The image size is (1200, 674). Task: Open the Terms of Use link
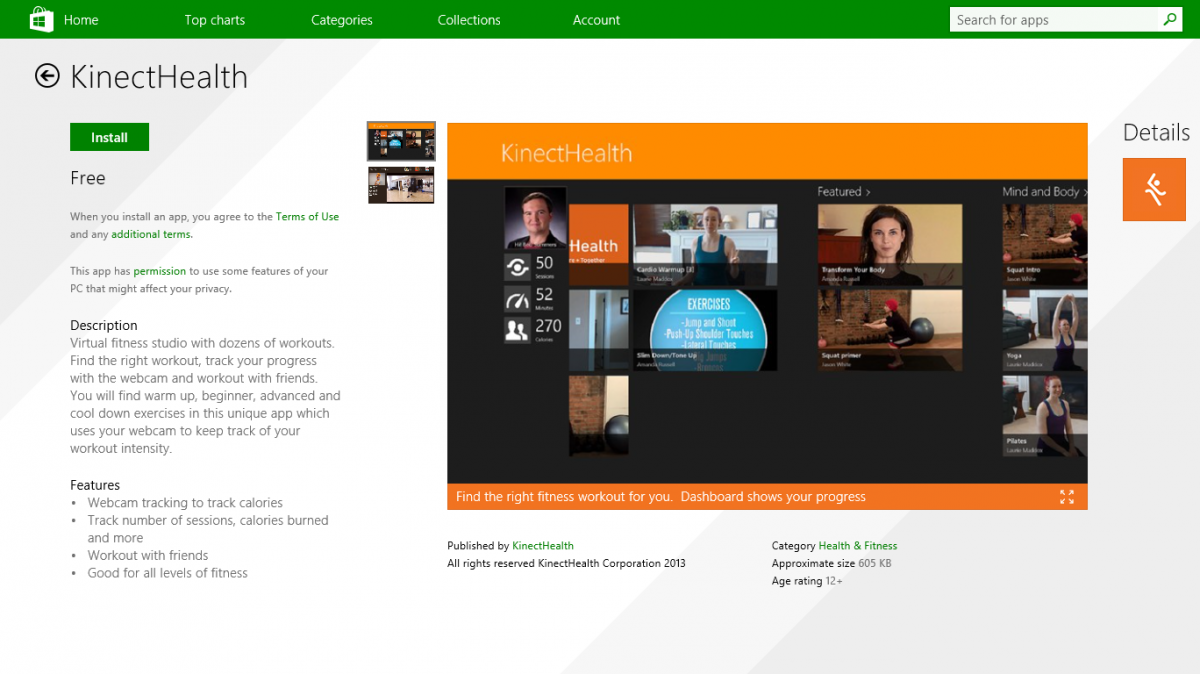pyautogui.click(x=307, y=217)
